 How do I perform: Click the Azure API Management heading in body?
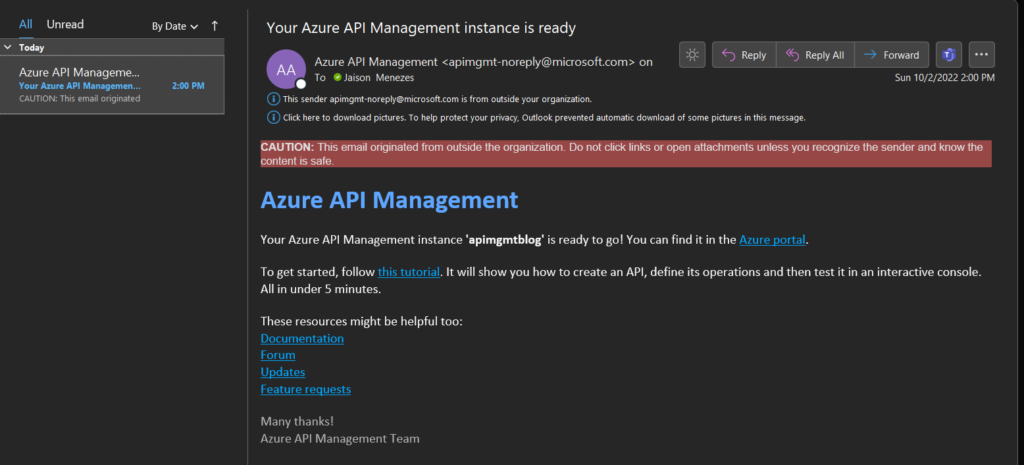tap(389, 200)
